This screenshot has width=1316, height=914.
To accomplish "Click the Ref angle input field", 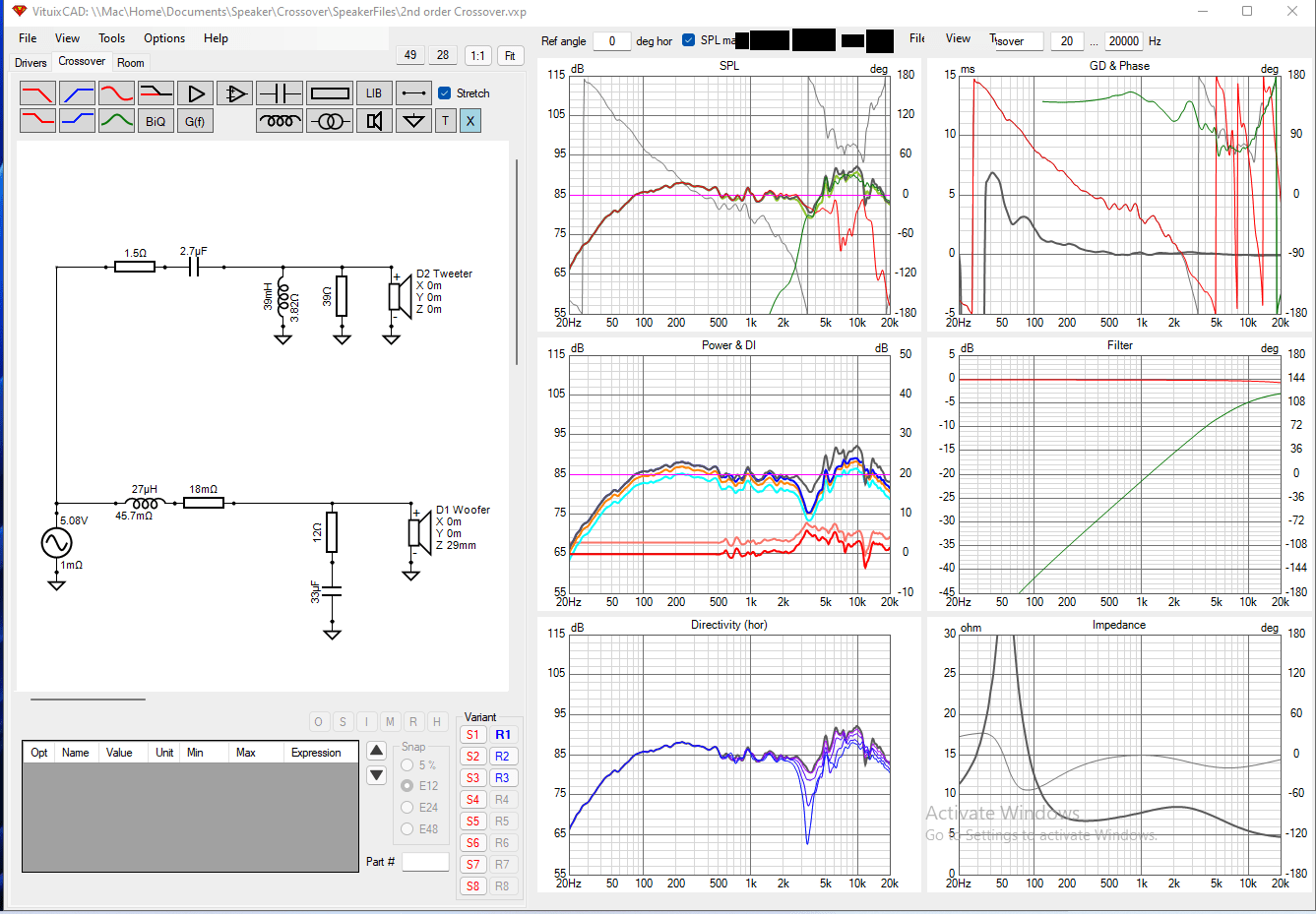I will point(611,41).
